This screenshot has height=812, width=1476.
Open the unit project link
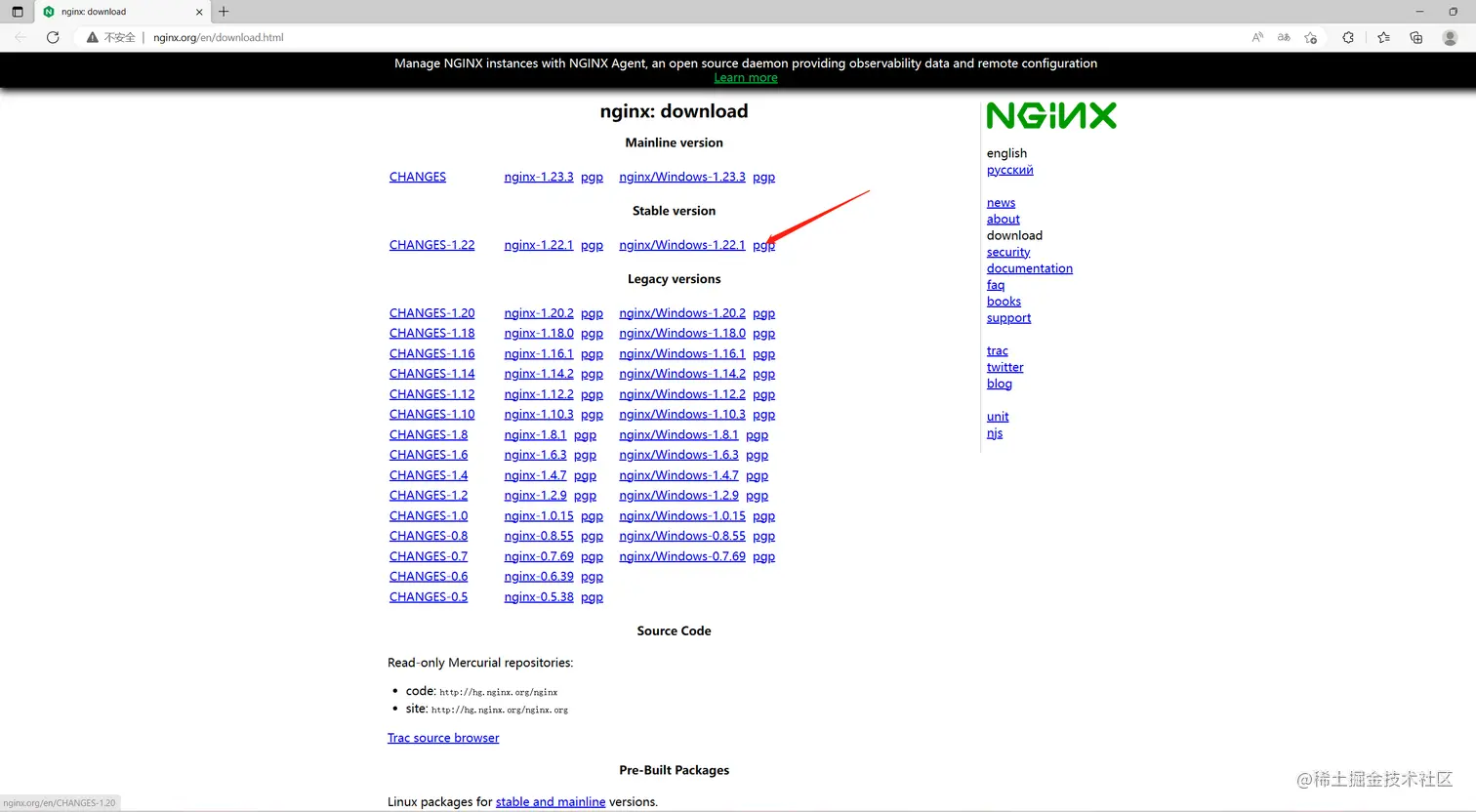(997, 417)
